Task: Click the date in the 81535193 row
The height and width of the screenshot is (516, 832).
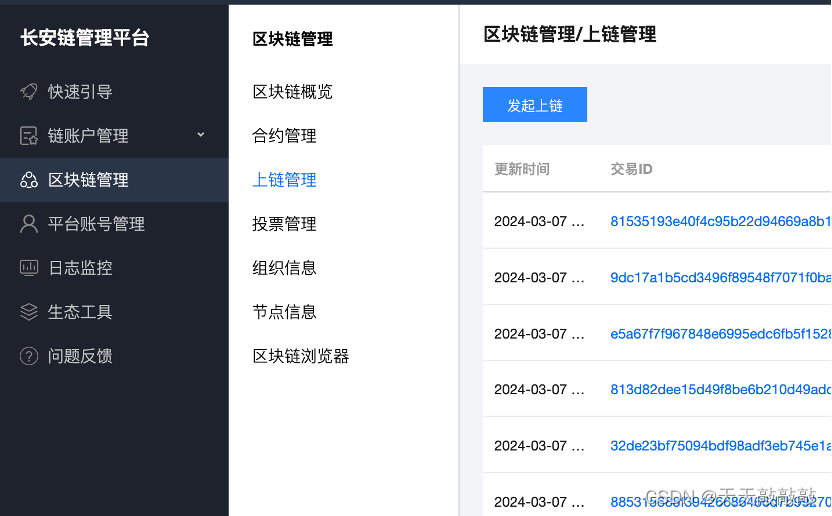Action: (539, 221)
